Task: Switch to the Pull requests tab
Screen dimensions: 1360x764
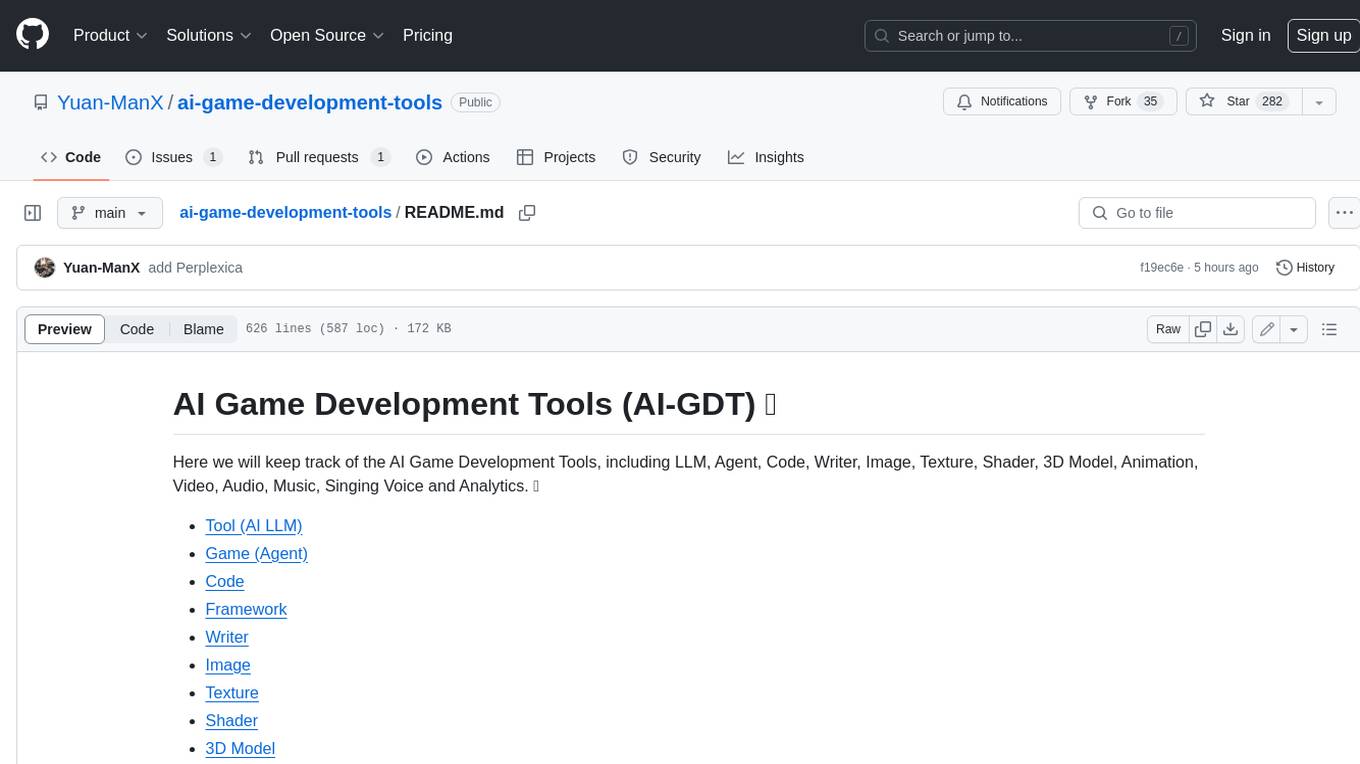Action: coord(318,157)
